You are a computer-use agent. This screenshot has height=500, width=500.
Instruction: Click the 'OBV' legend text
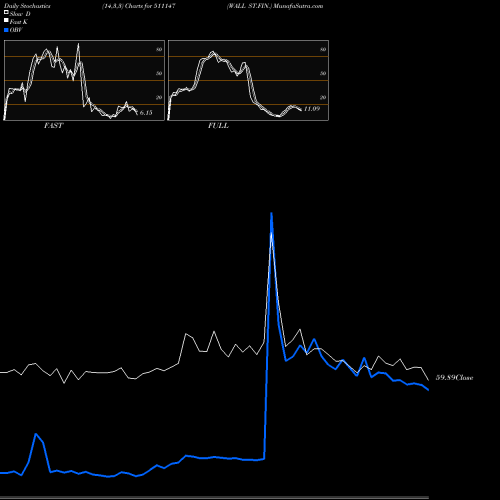tap(16, 30)
